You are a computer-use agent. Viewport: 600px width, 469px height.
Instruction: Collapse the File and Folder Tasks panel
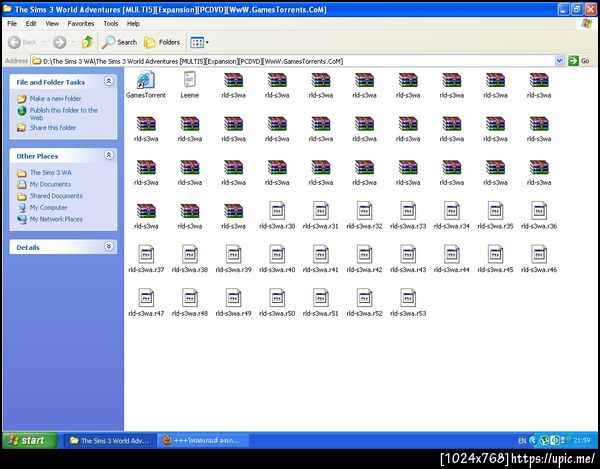109,81
